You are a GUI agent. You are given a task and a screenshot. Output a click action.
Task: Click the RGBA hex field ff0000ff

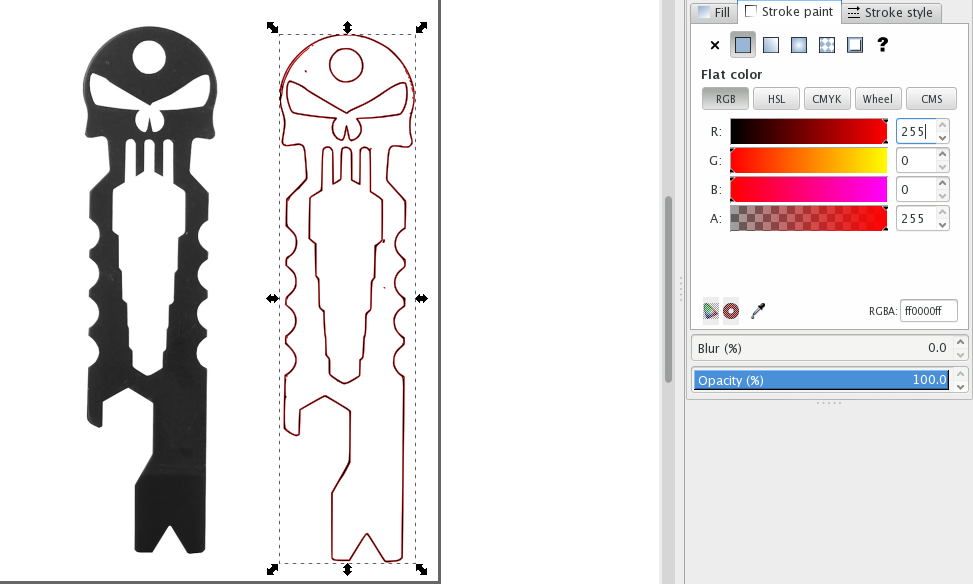pos(928,311)
